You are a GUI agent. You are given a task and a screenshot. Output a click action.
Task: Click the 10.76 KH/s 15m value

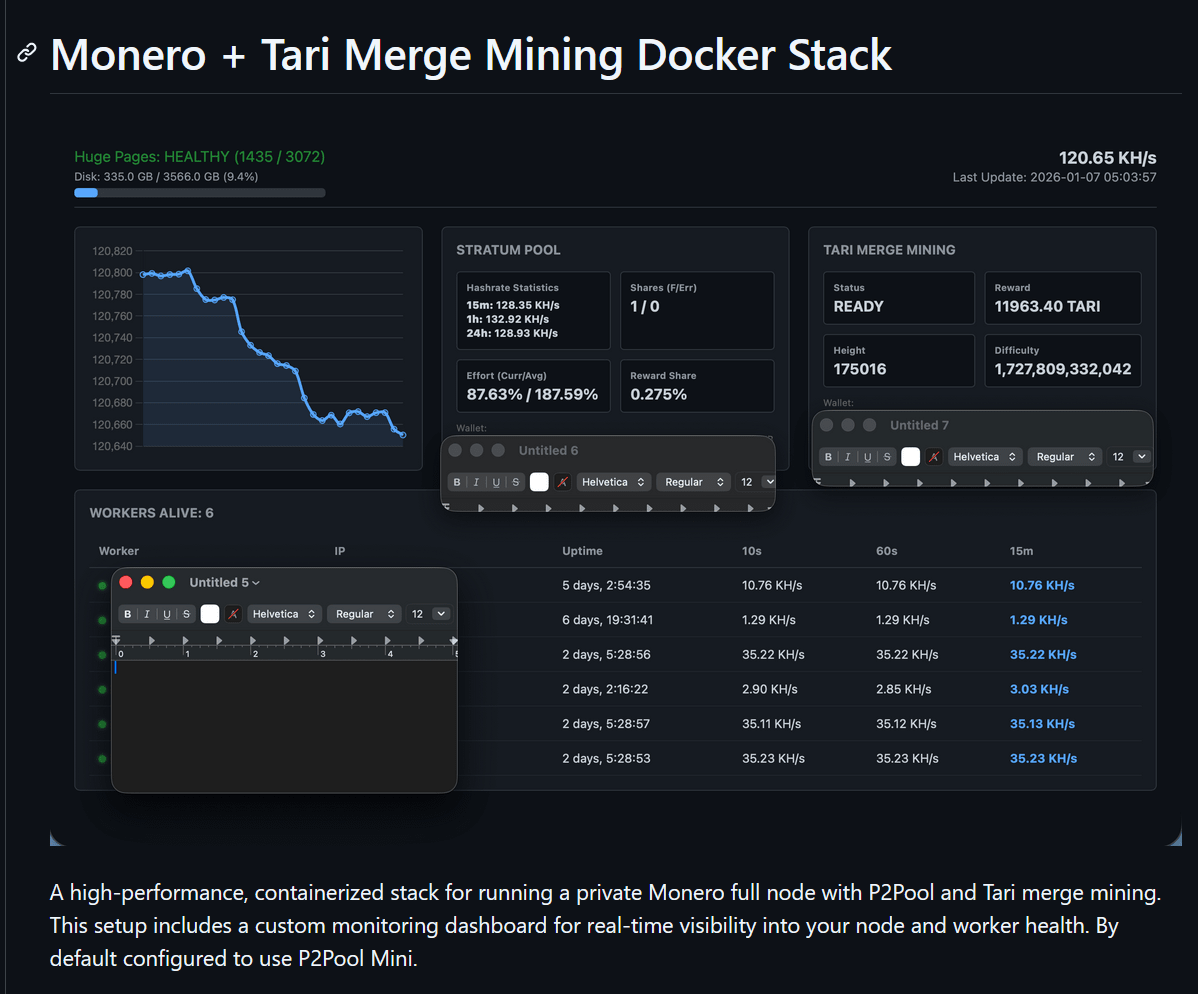1042,585
